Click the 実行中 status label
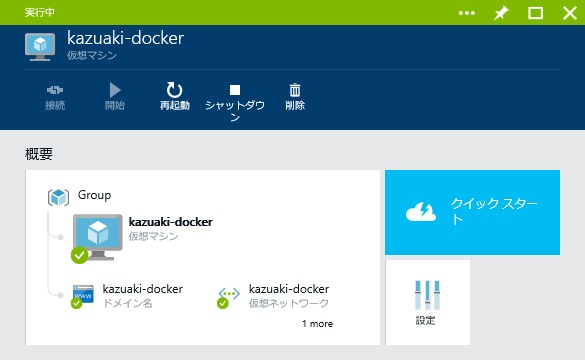The height and width of the screenshot is (360, 585). point(40,12)
